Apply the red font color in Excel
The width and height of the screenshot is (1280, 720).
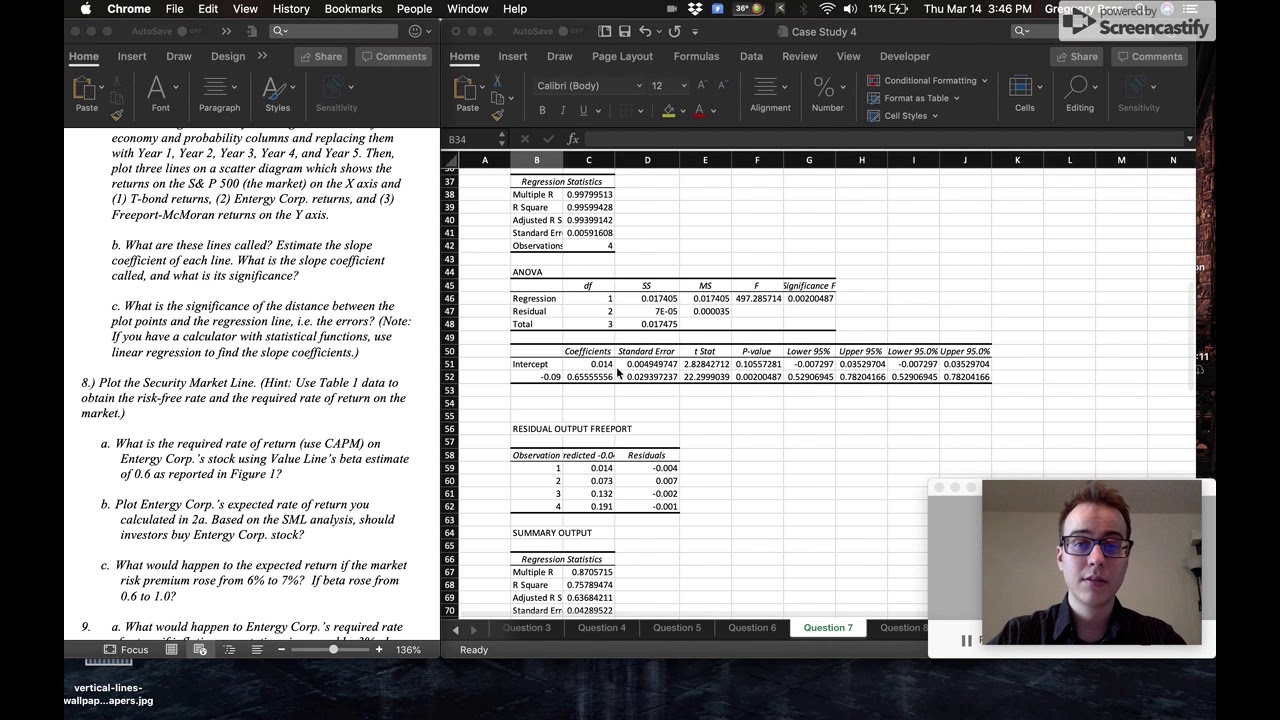coord(699,111)
